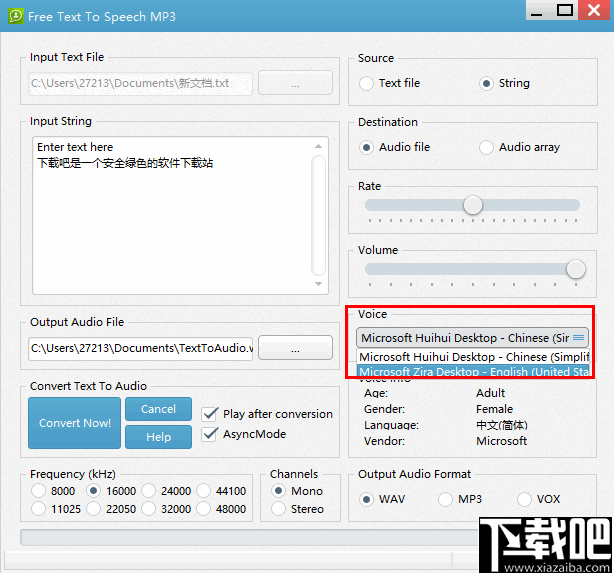614x573 pixels.
Task: Click the app icon in title bar
Action: click(x=16, y=16)
